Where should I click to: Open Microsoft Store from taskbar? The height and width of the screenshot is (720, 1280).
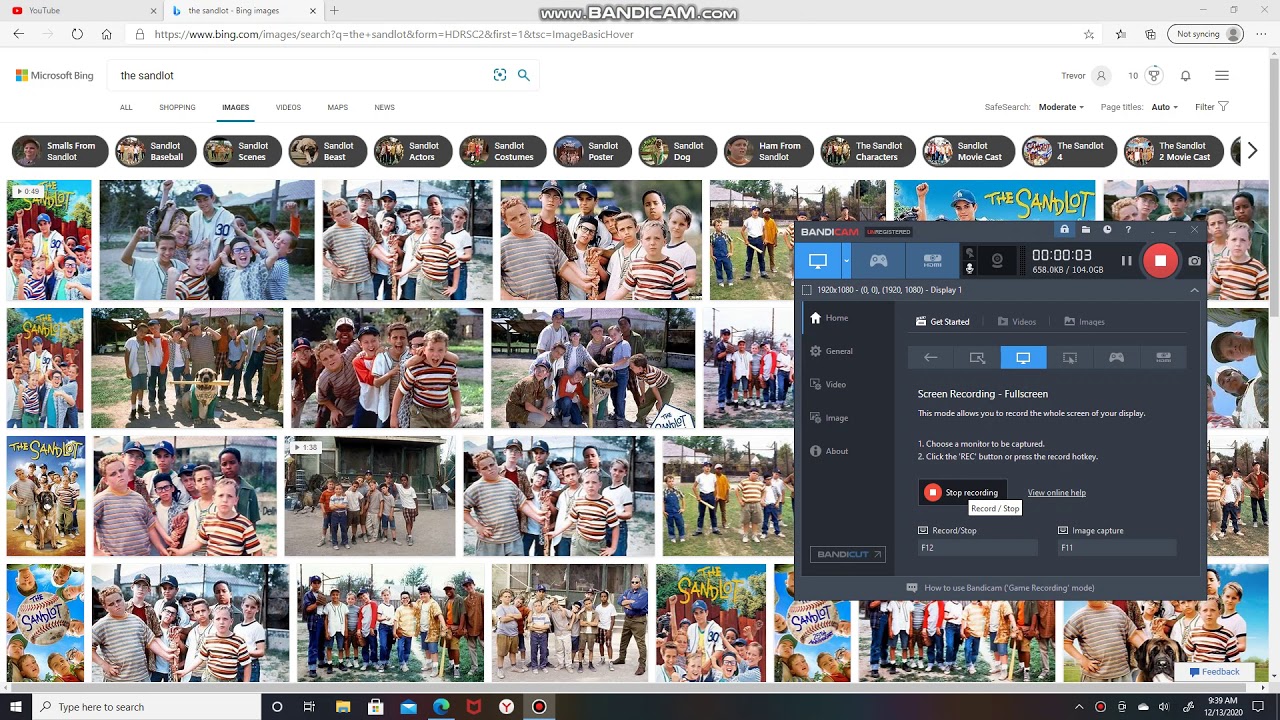tap(375, 707)
